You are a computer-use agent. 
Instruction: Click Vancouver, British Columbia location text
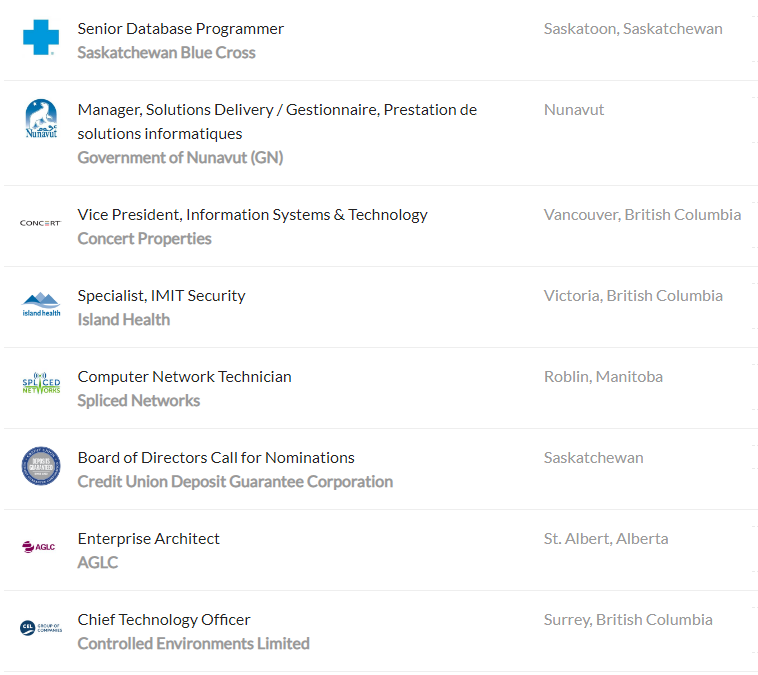642,215
